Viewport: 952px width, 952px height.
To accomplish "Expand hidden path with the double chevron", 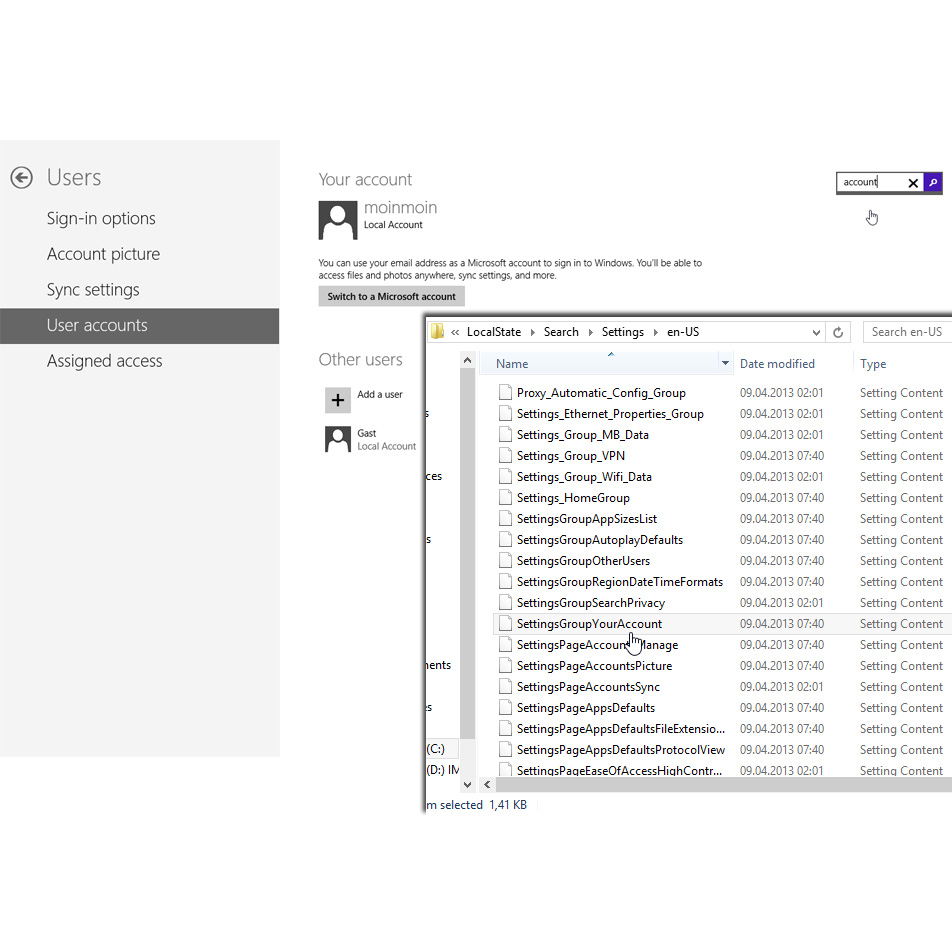I will [455, 332].
